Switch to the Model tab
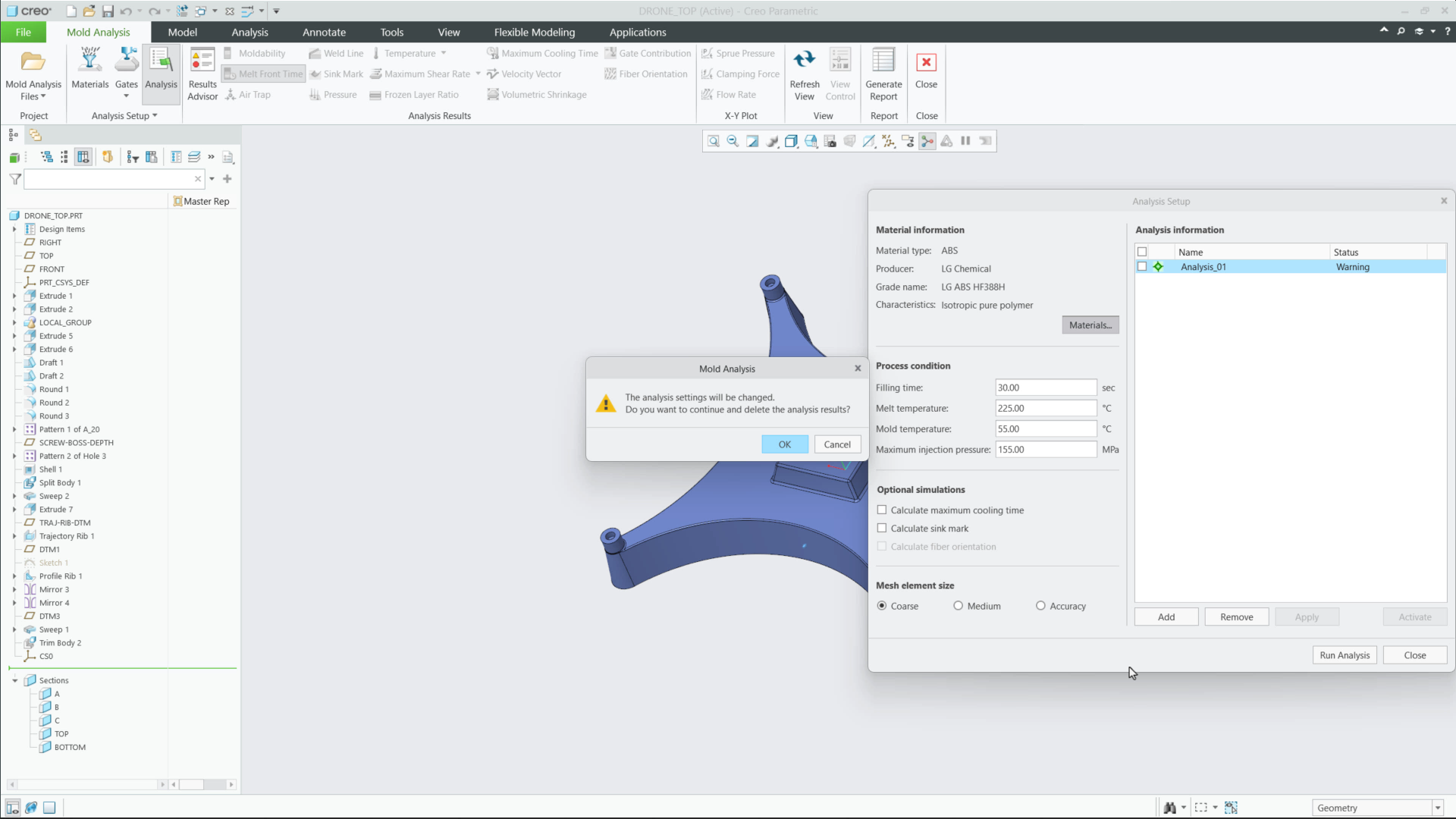The width and height of the screenshot is (1456, 819). coord(182,32)
